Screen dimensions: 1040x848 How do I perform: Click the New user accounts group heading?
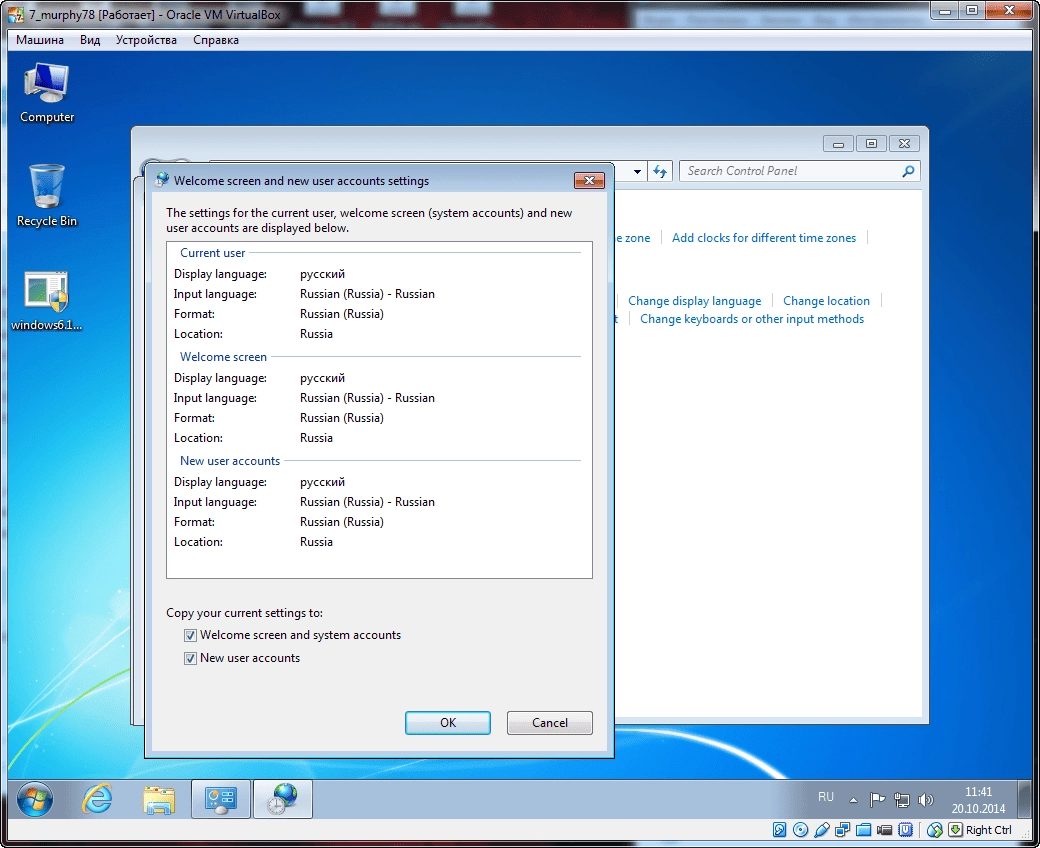tap(229, 461)
